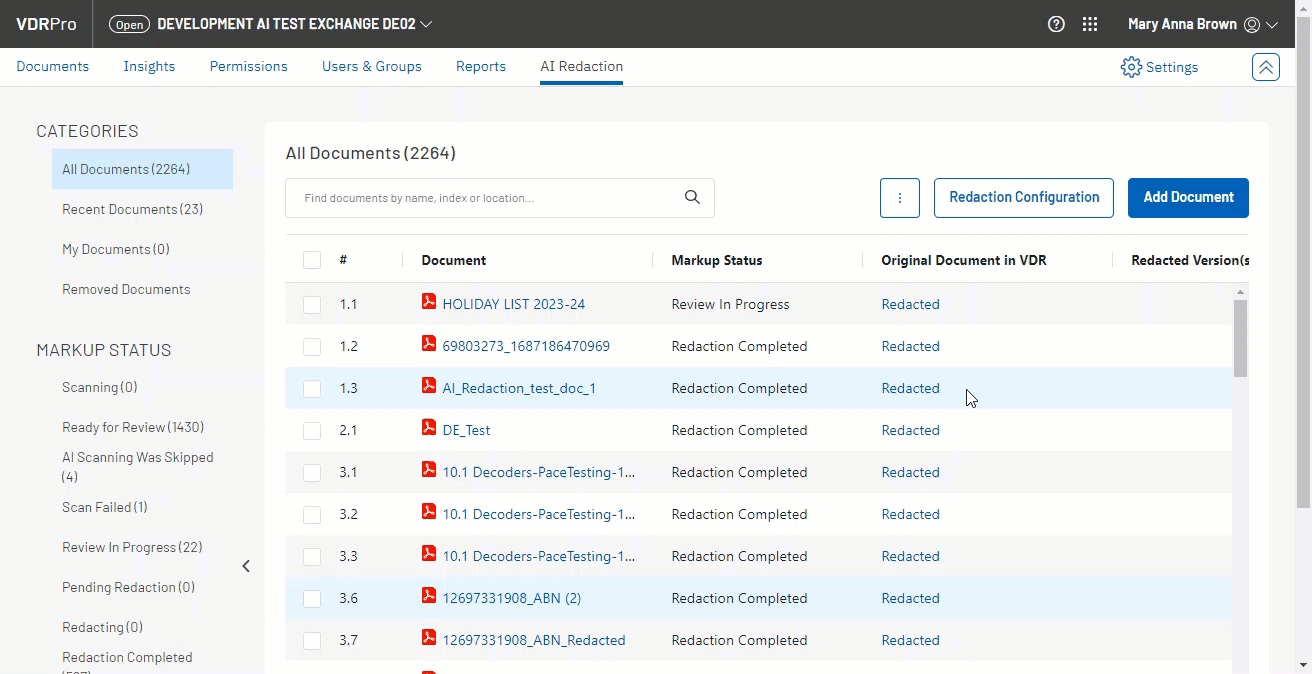
Task: Check the box for row 3.2
Action: pyautogui.click(x=312, y=515)
